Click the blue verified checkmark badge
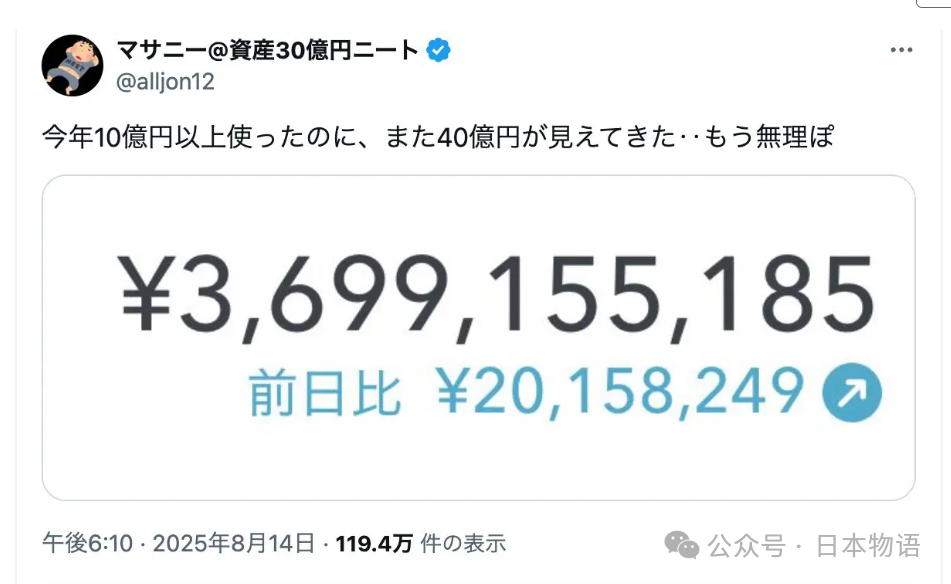 pos(438,50)
